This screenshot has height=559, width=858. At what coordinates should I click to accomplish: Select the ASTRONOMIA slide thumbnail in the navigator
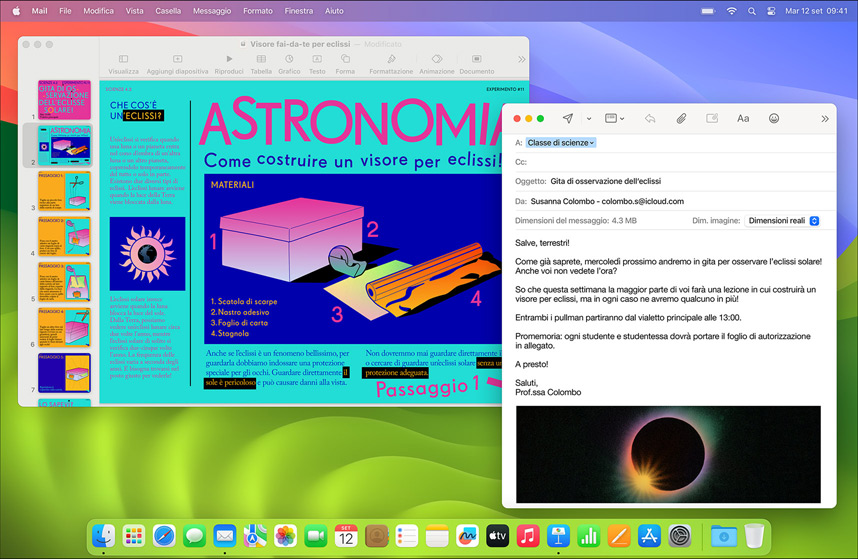(x=64, y=145)
